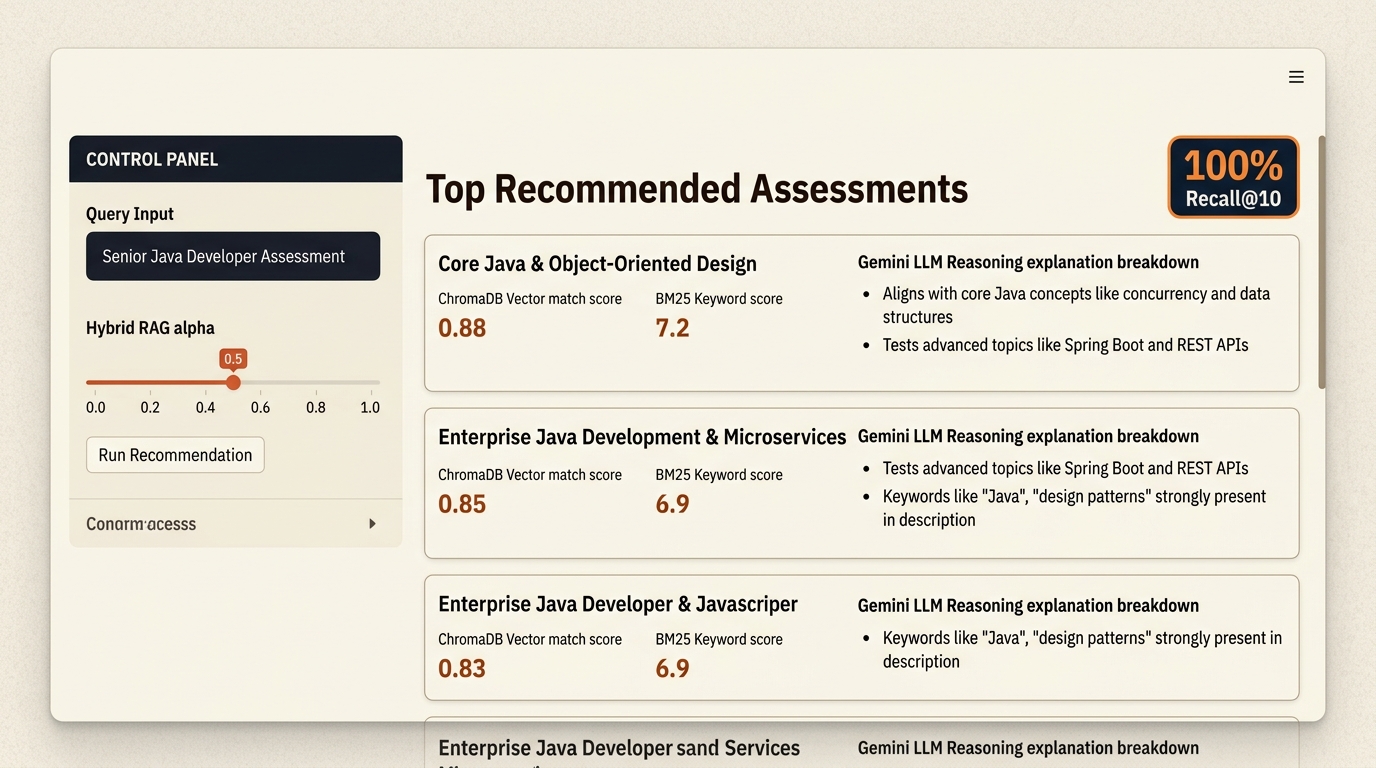Click the 0.85 vector match score

tap(462, 504)
